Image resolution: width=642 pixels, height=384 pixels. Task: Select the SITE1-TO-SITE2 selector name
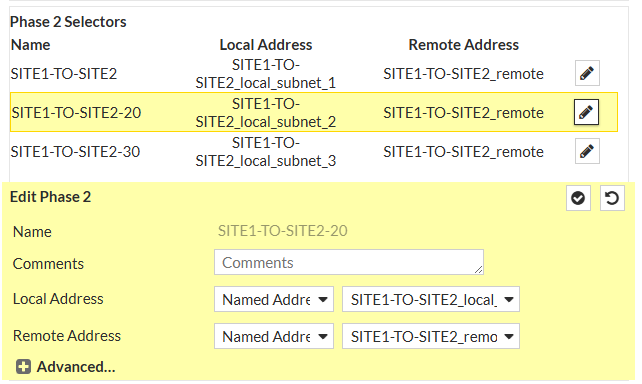64,74
